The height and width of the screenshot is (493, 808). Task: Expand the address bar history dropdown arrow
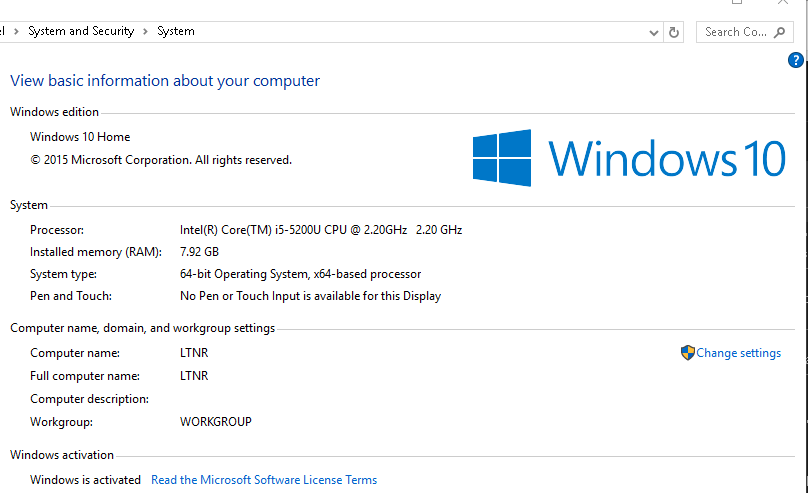(x=653, y=32)
